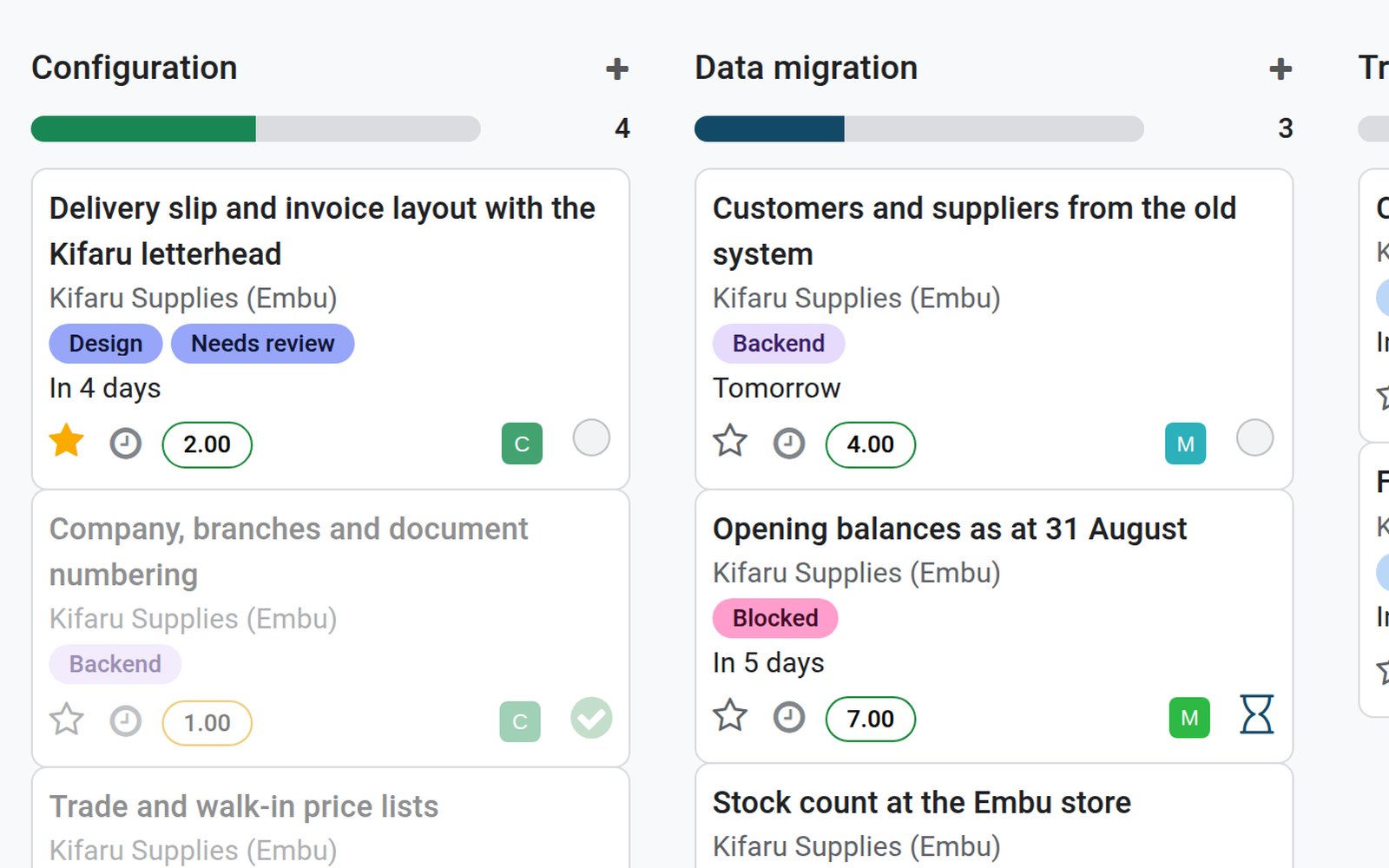
Task: Open Company, branches and document numbering card title
Action: 288,551
